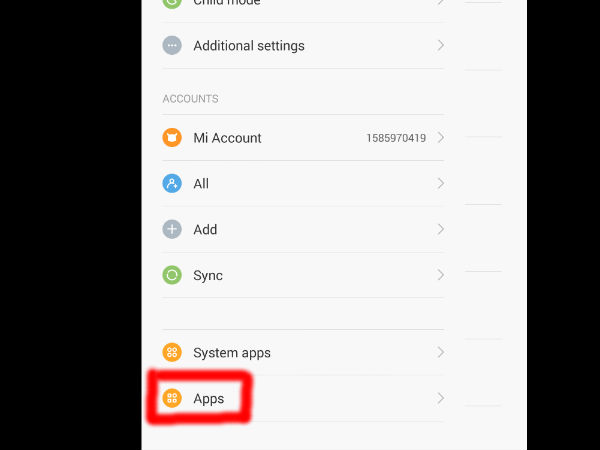The image size is (600, 450).
Task: Tap the Mi Account number 1585970419
Action: point(396,138)
